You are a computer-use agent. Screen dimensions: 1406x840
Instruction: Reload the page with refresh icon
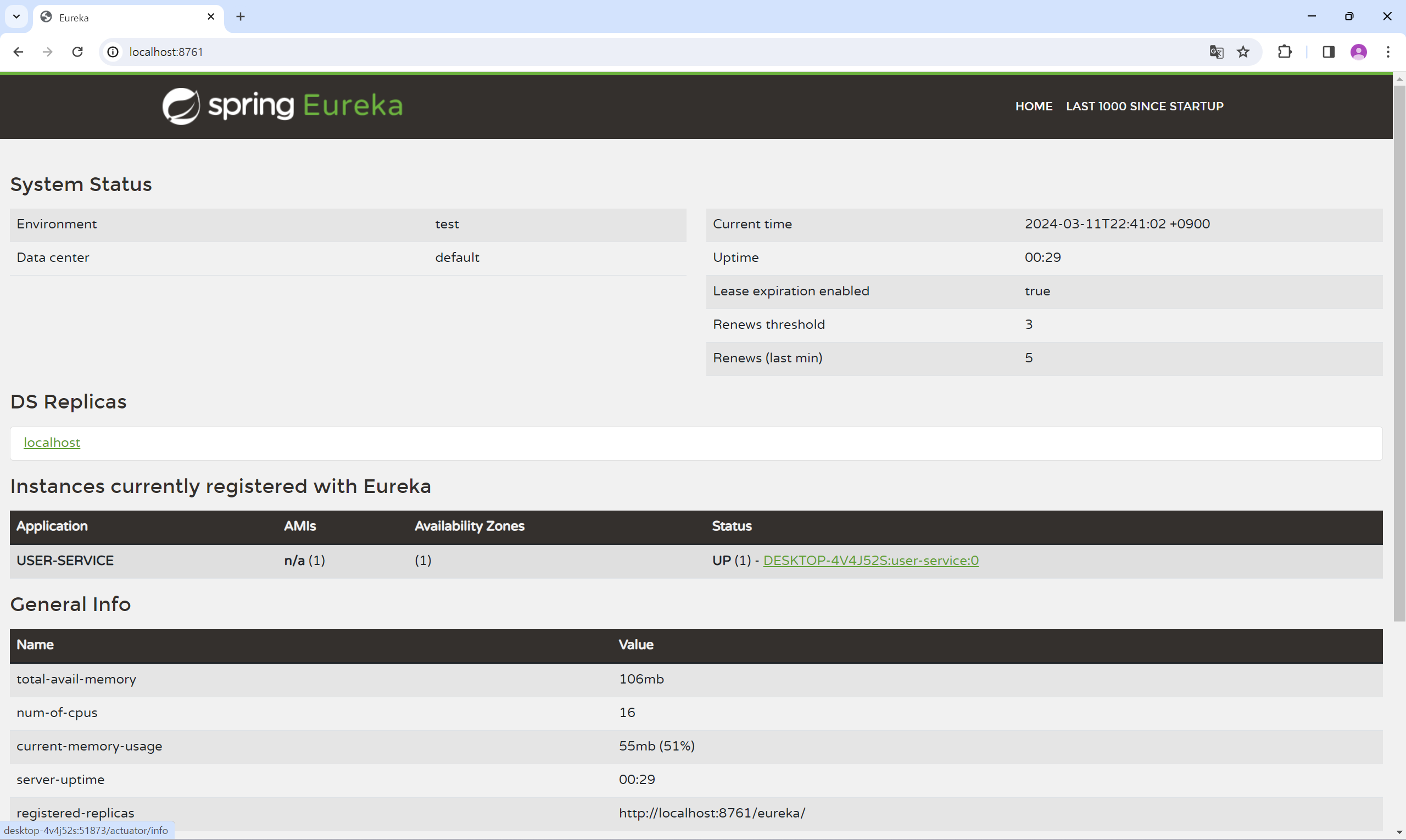77,52
